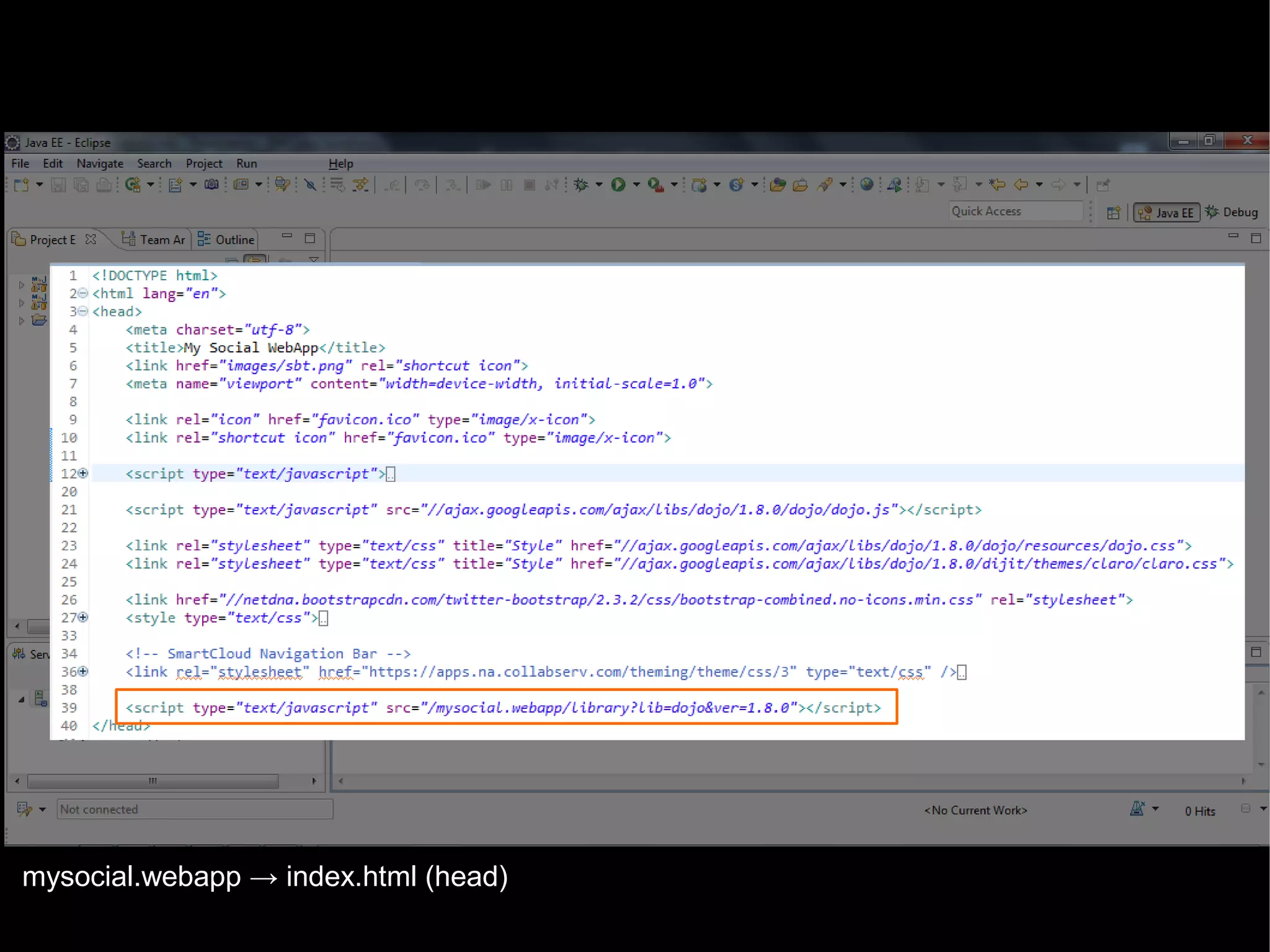This screenshot has height=952, width=1270.
Task: Open the Help menu
Action: pyautogui.click(x=340, y=164)
